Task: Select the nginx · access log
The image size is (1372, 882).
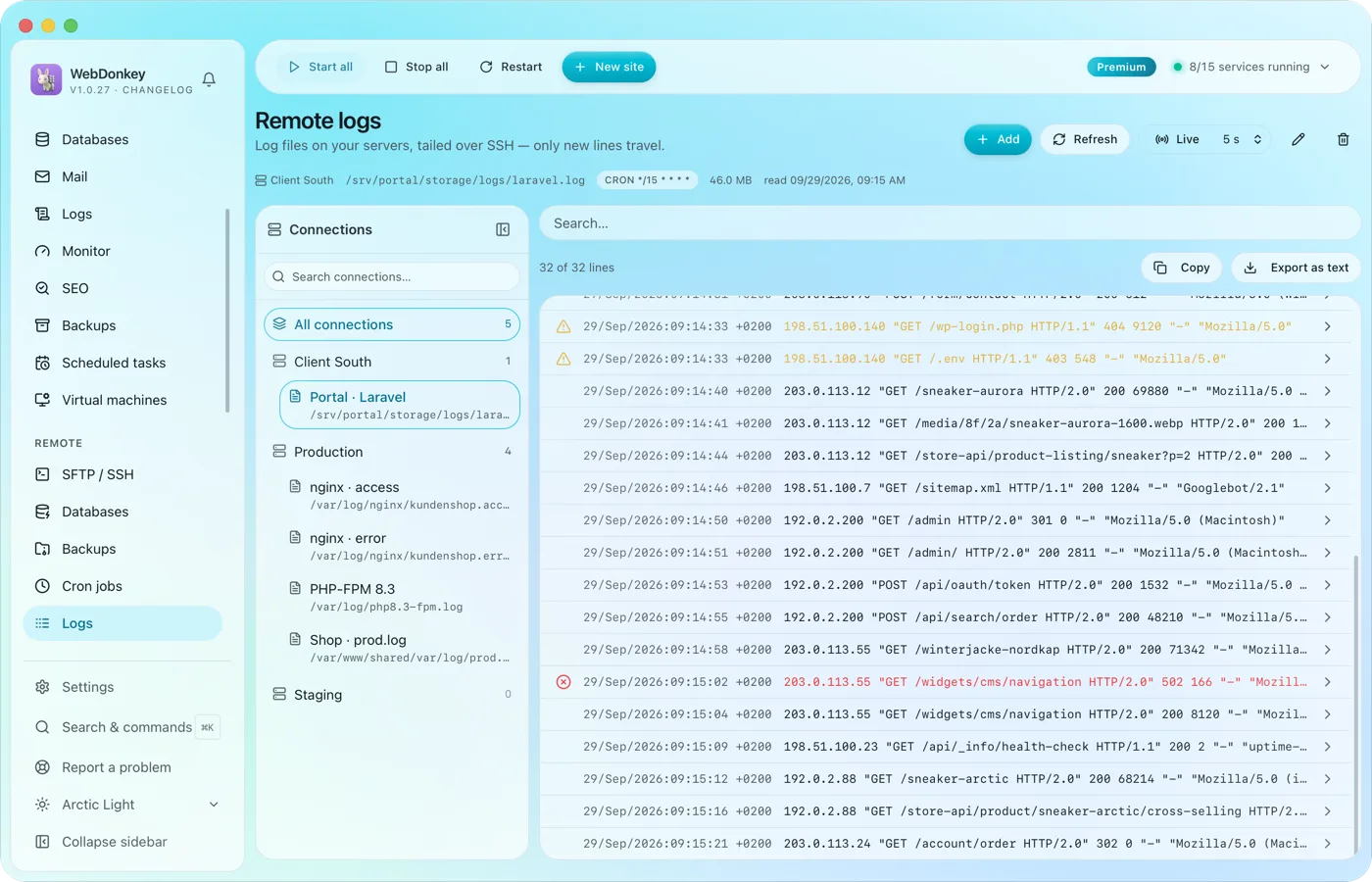Action: [x=401, y=495]
